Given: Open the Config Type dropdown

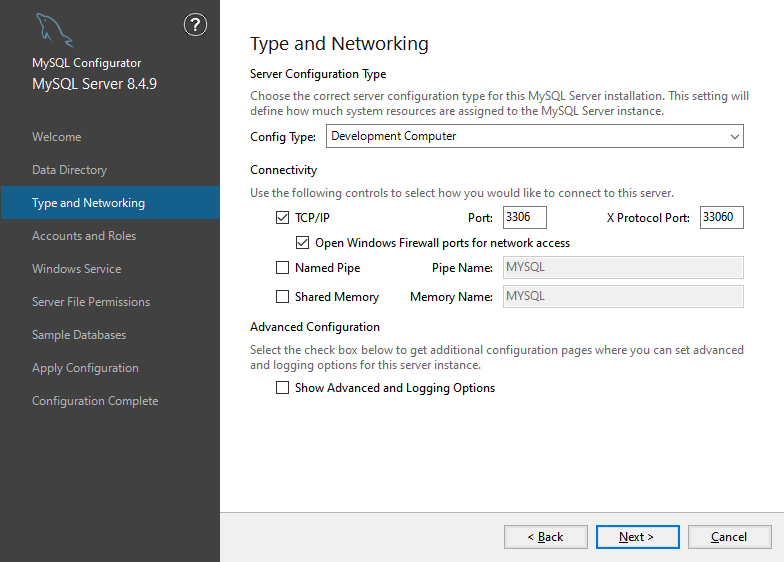Looking at the screenshot, I should coord(534,136).
